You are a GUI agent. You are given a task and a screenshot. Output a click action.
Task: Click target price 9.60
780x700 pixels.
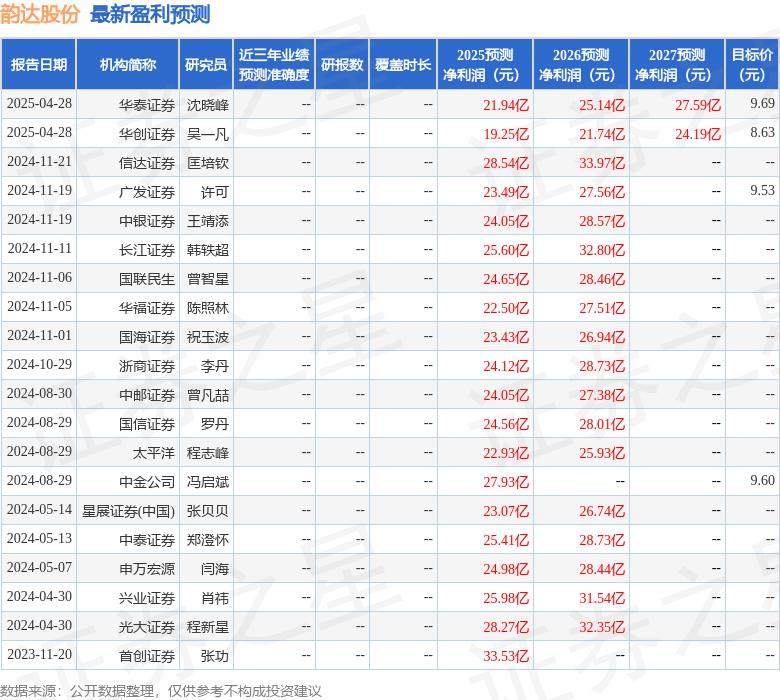pos(763,480)
